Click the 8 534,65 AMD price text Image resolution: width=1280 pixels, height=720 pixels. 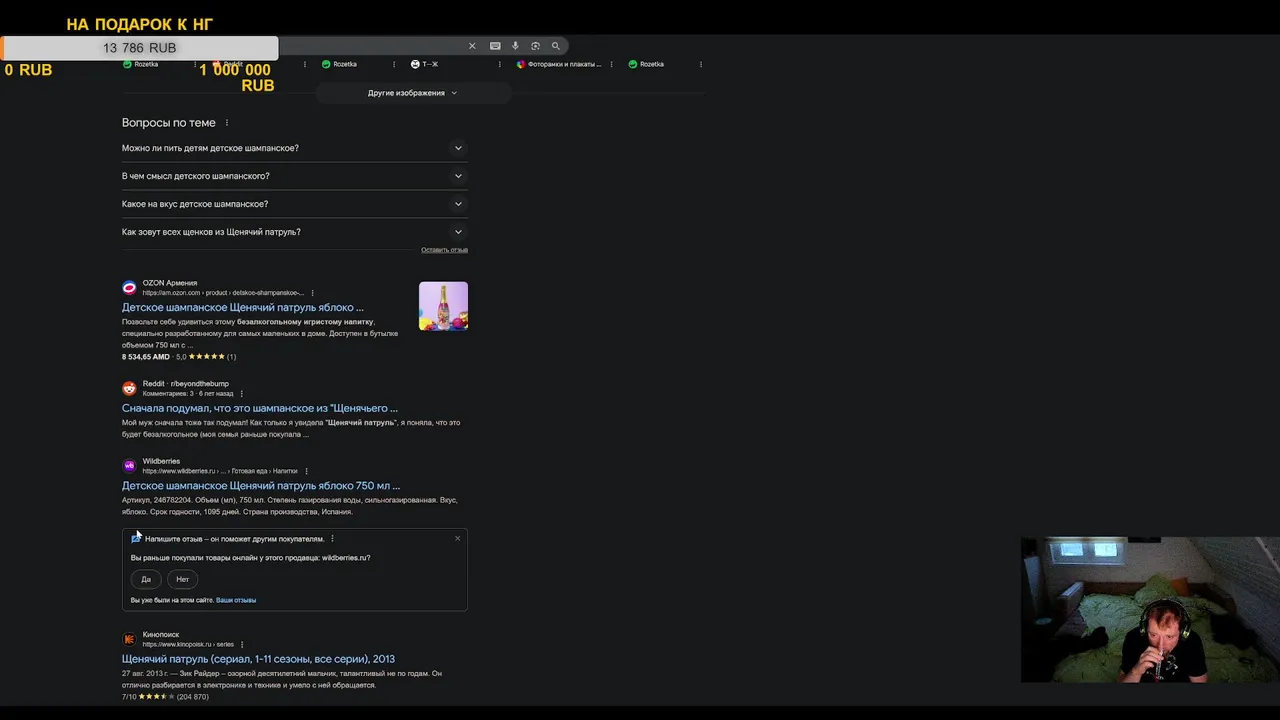coord(146,357)
